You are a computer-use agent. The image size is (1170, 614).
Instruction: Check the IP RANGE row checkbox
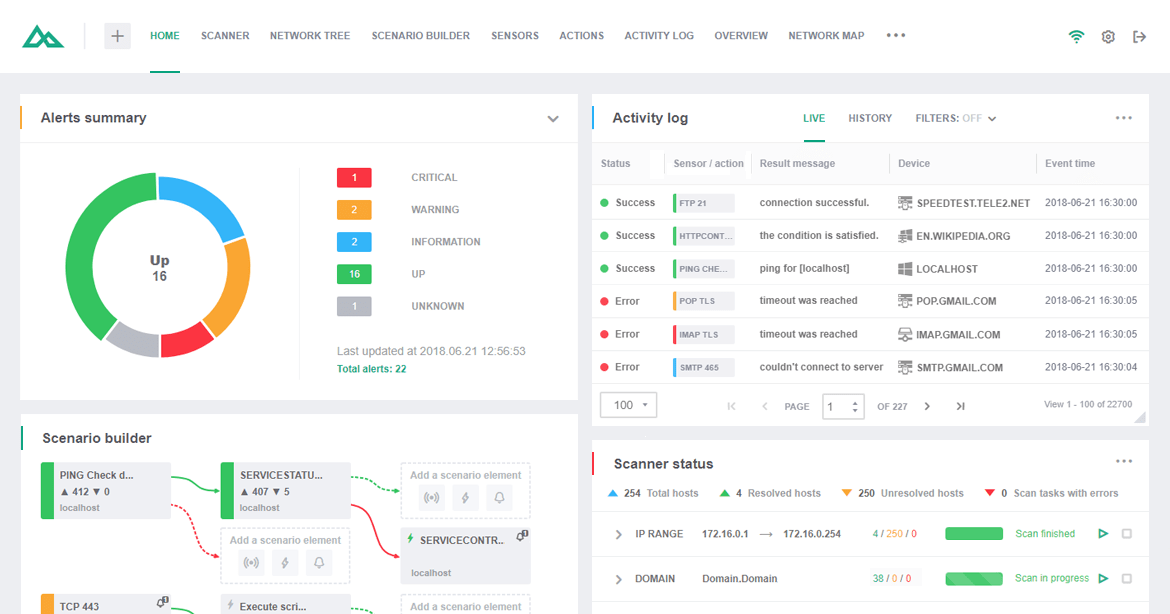(1127, 533)
